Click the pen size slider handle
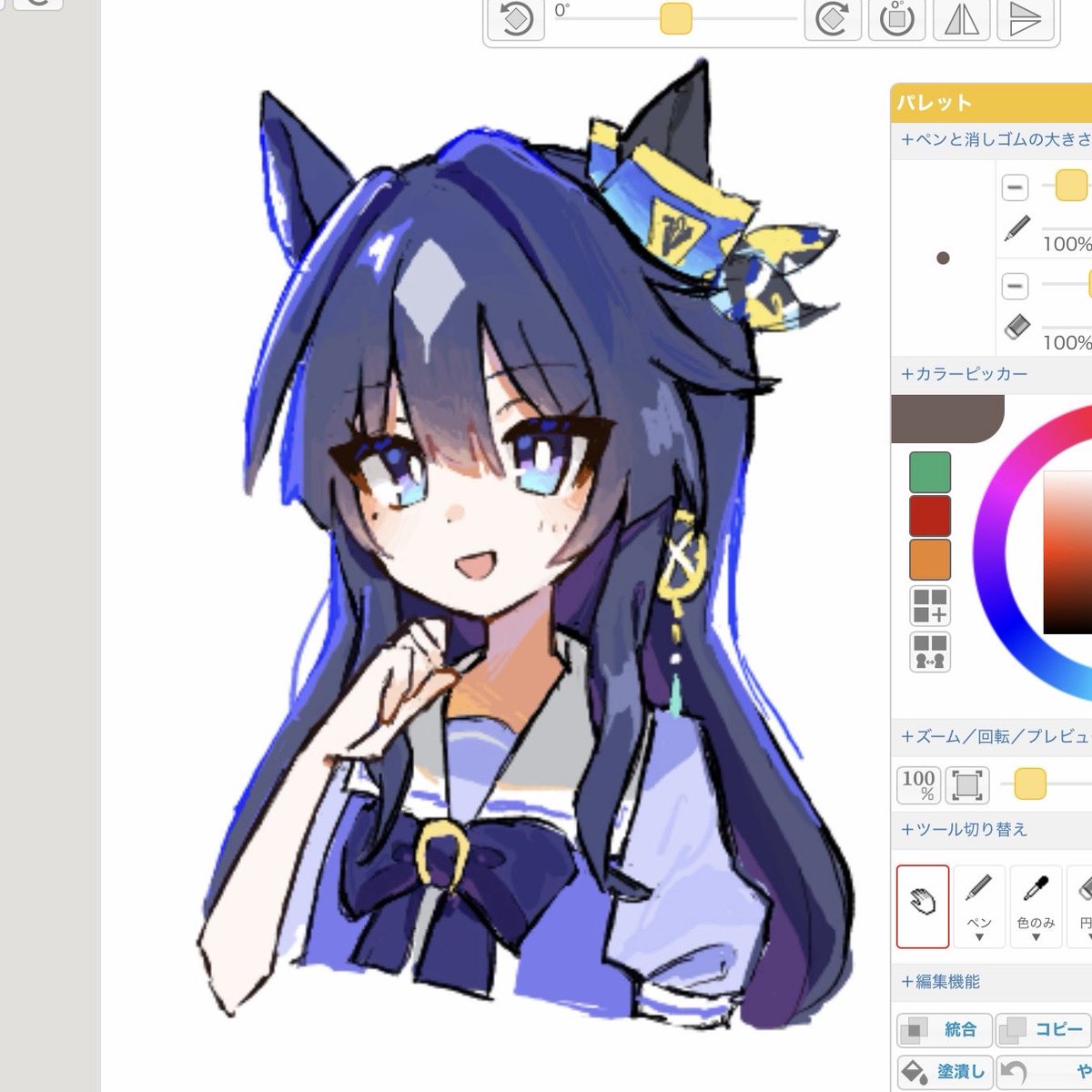 click(x=1071, y=185)
